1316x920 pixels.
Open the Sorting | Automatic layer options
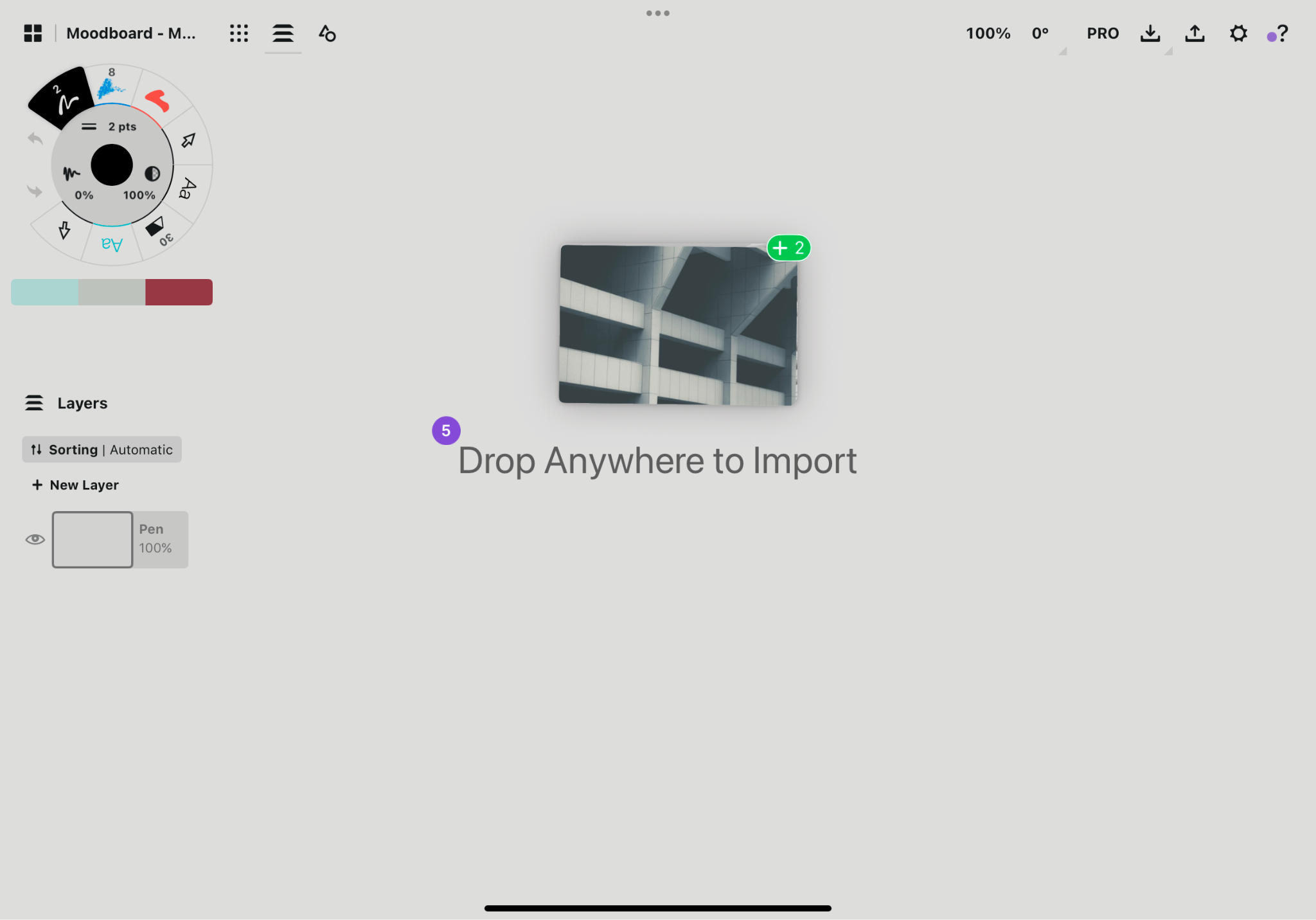pos(102,449)
